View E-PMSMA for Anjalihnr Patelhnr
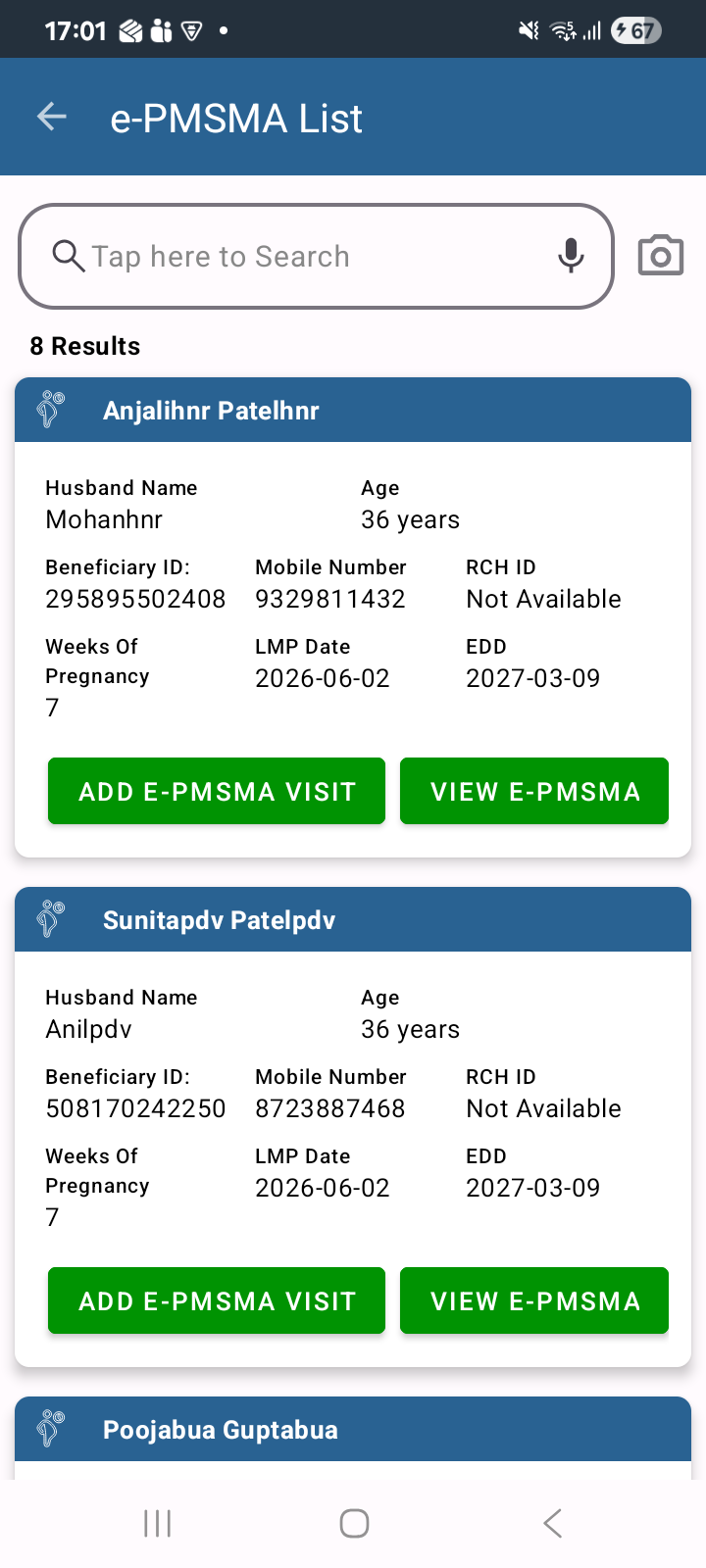This screenshot has width=706, height=1568. (534, 791)
